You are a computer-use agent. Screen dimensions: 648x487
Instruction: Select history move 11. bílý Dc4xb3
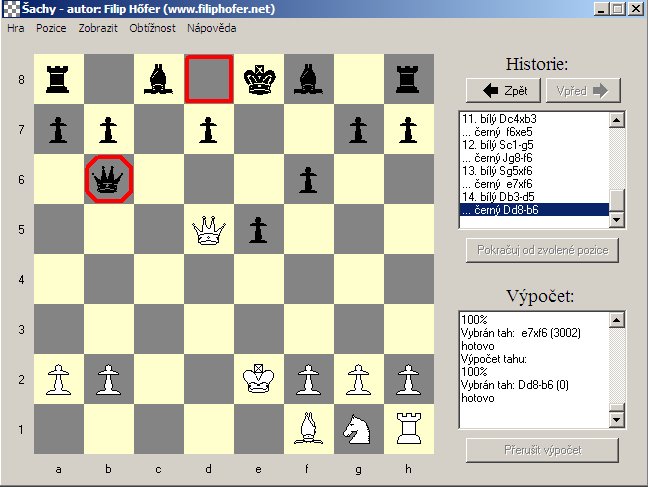point(534,119)
